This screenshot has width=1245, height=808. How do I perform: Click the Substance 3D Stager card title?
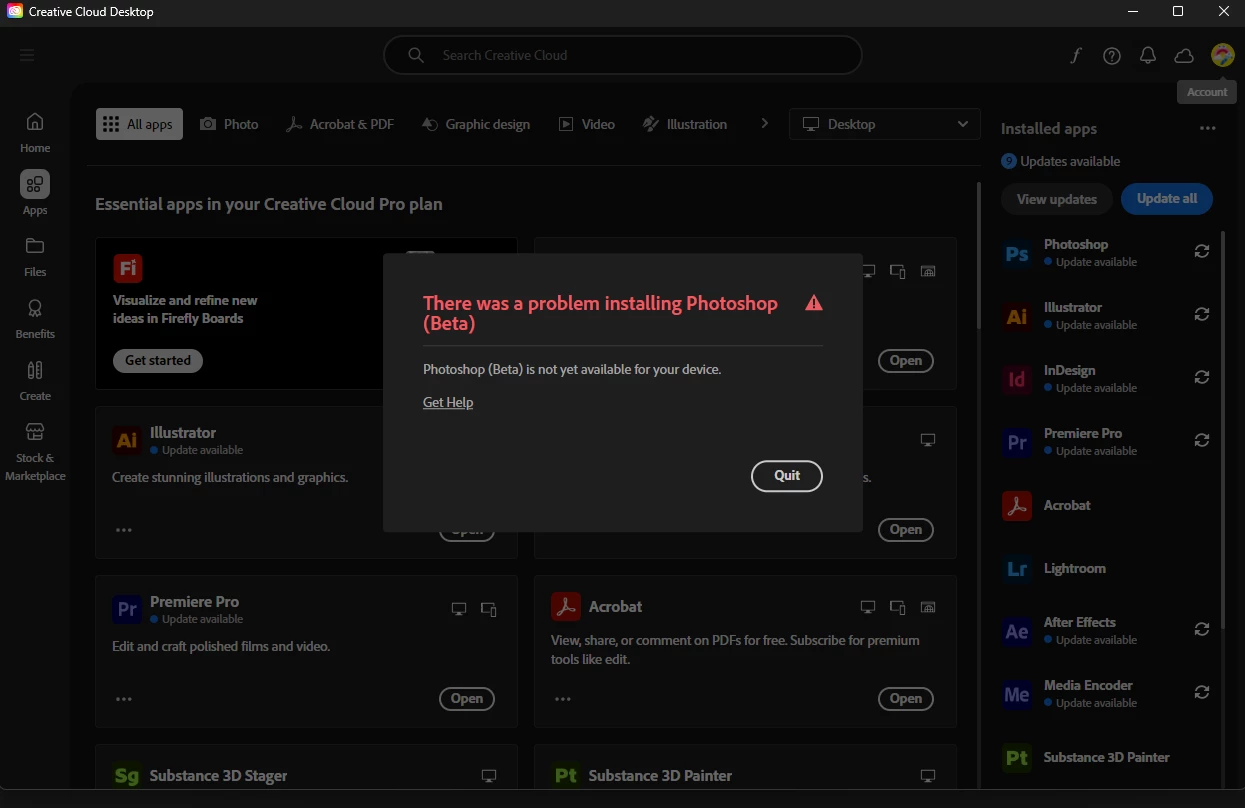coord(218,776)
